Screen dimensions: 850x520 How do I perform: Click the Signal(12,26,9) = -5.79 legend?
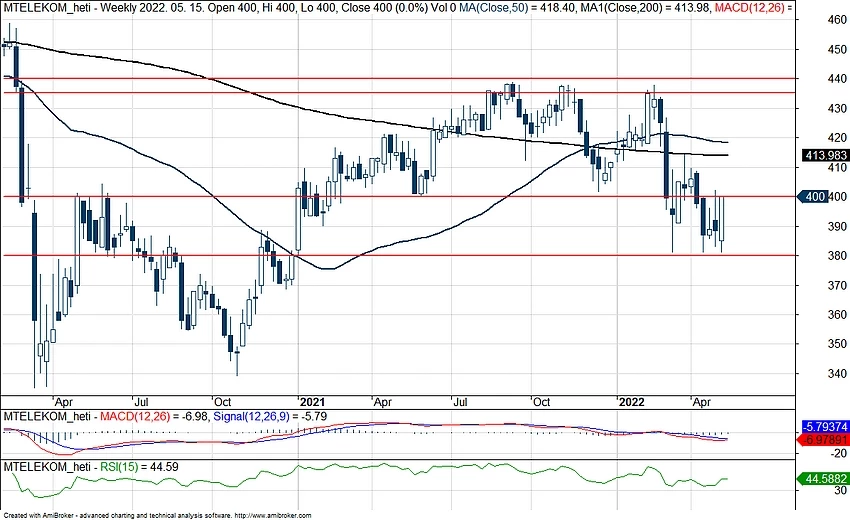tap(270, 416)
